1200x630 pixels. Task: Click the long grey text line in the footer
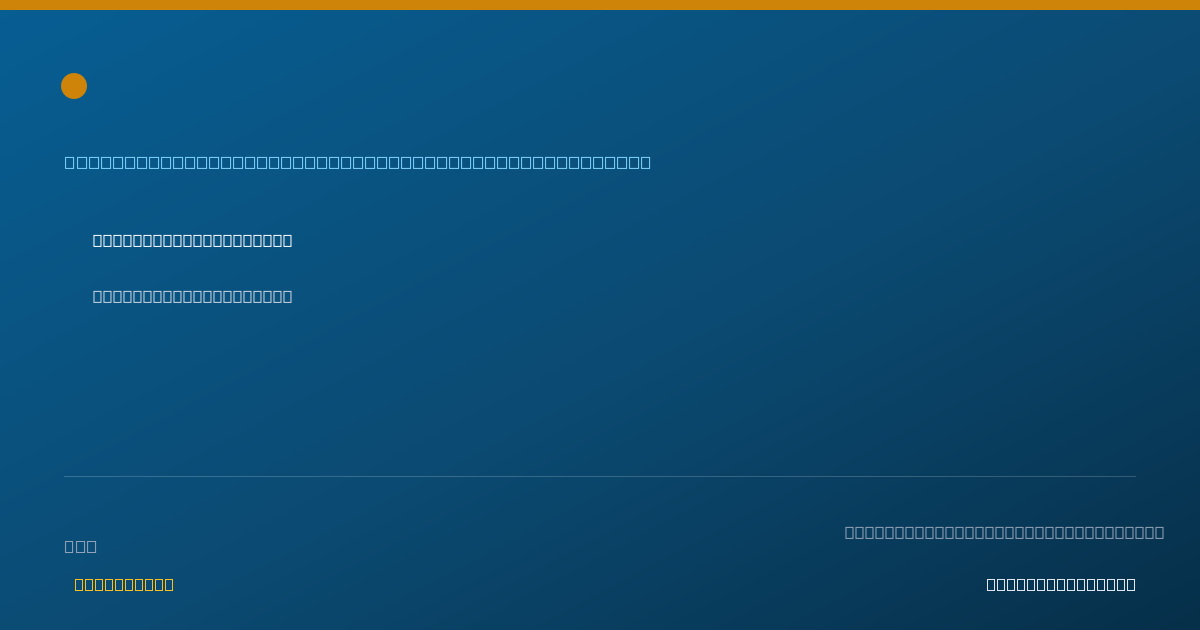coord(1004,532)
